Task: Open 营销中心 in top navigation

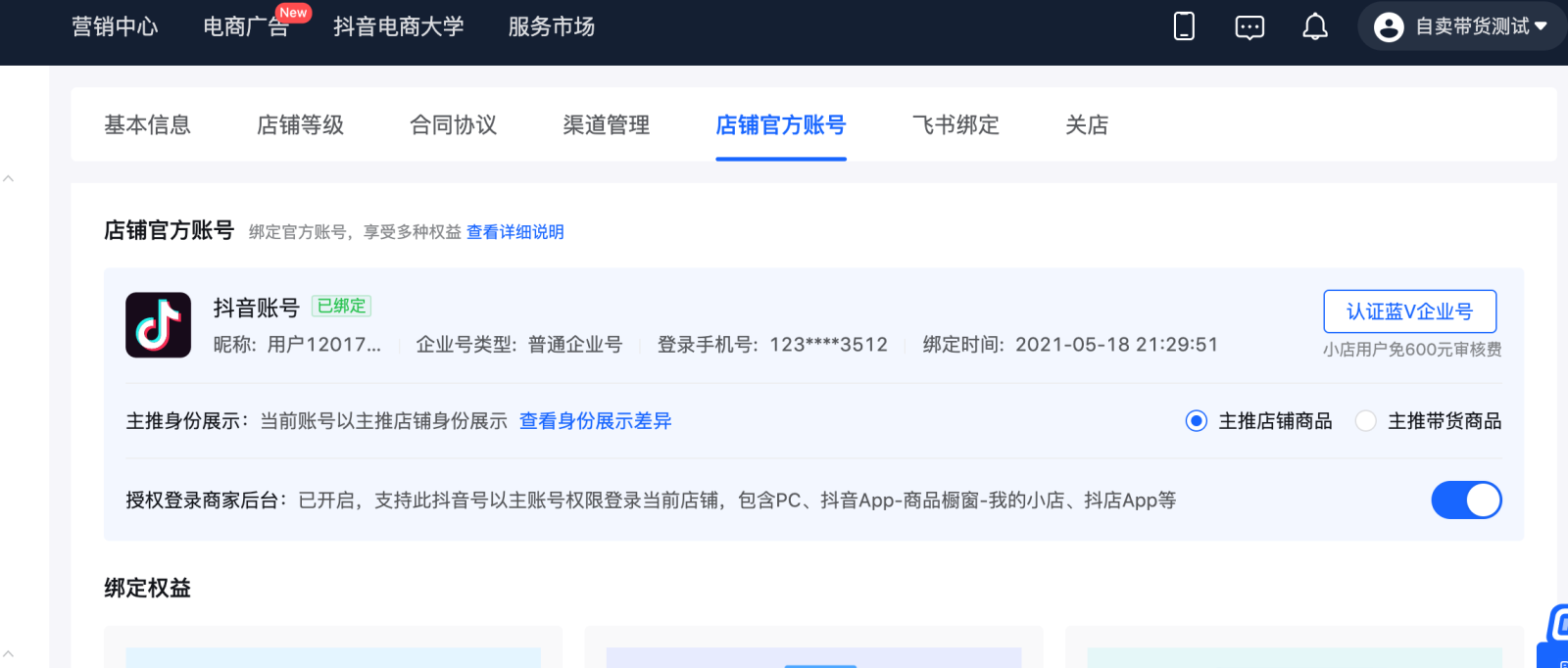Action: click(x=115, y=26)
